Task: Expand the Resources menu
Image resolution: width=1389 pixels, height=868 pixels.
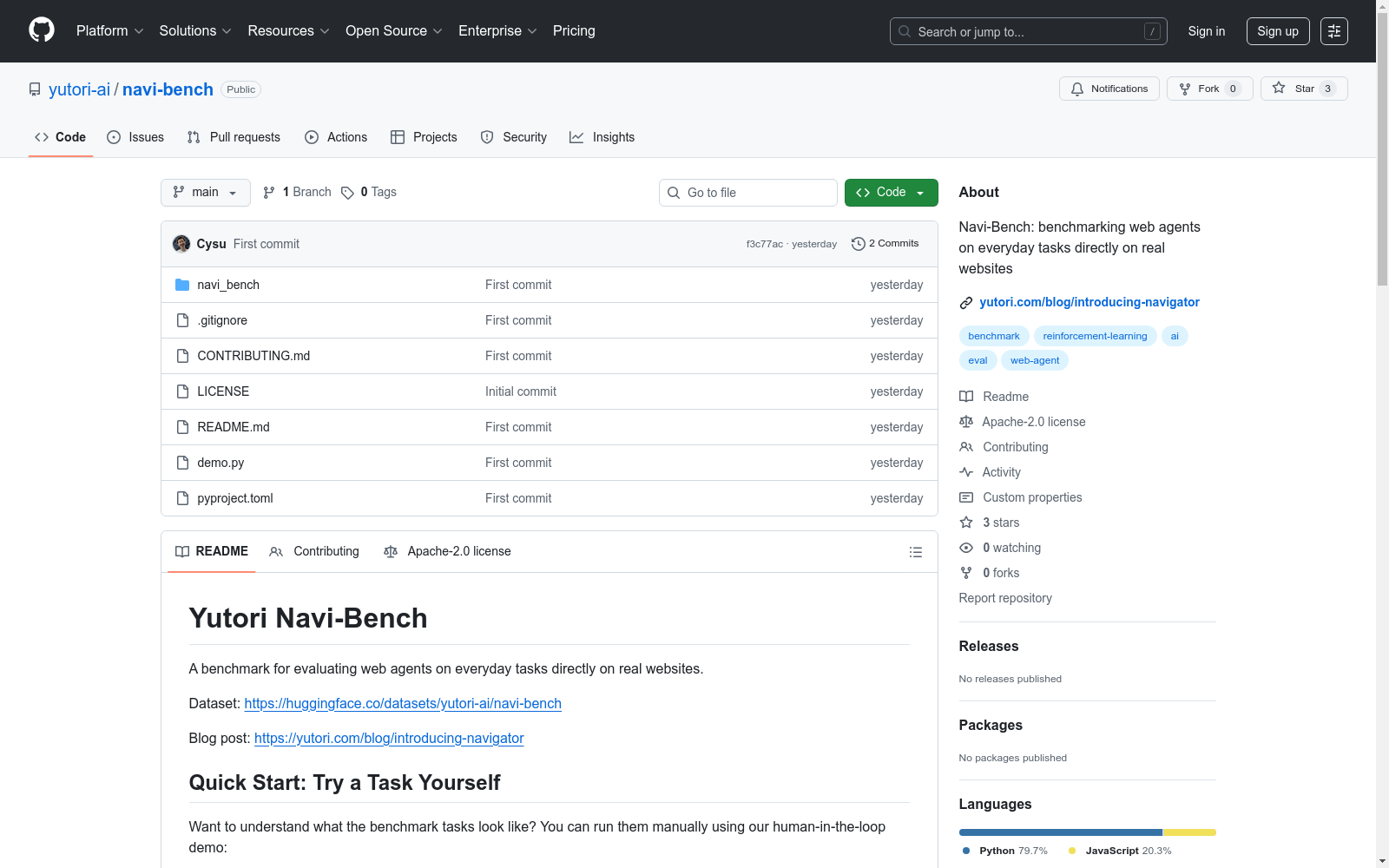Action: click(x=288, y=31)
